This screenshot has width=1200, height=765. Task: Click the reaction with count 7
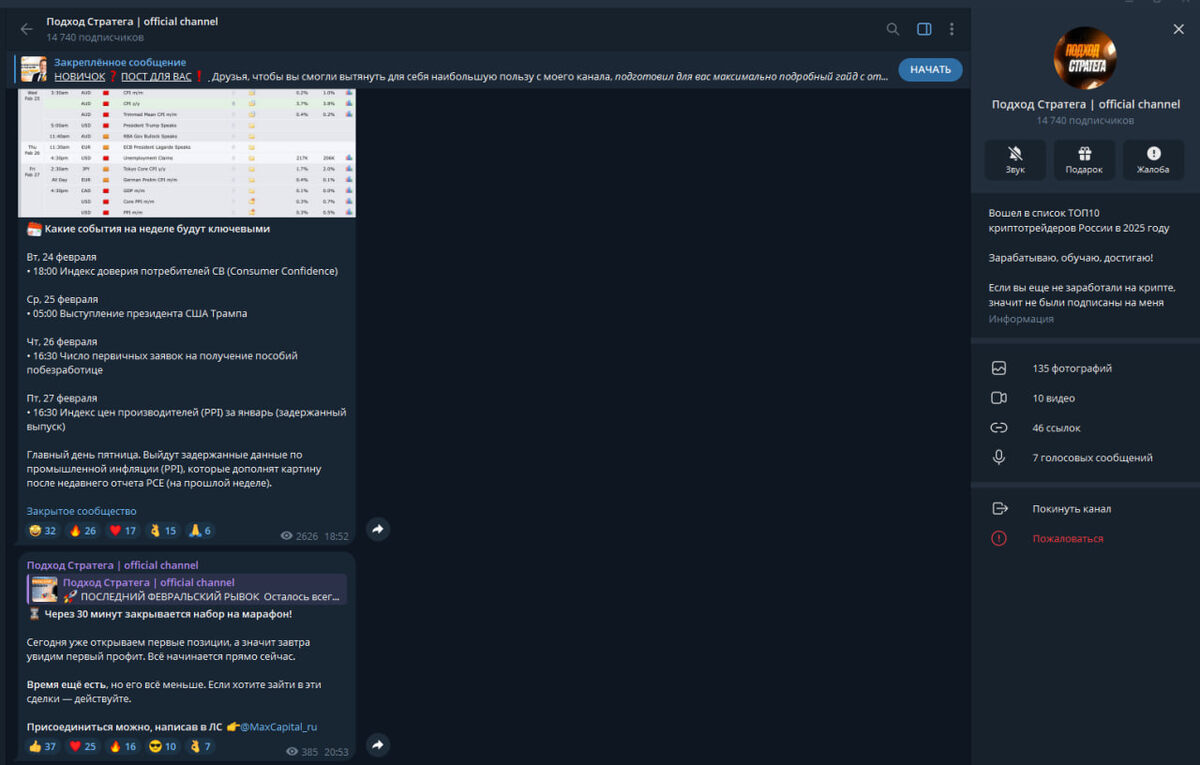[200, 747]
